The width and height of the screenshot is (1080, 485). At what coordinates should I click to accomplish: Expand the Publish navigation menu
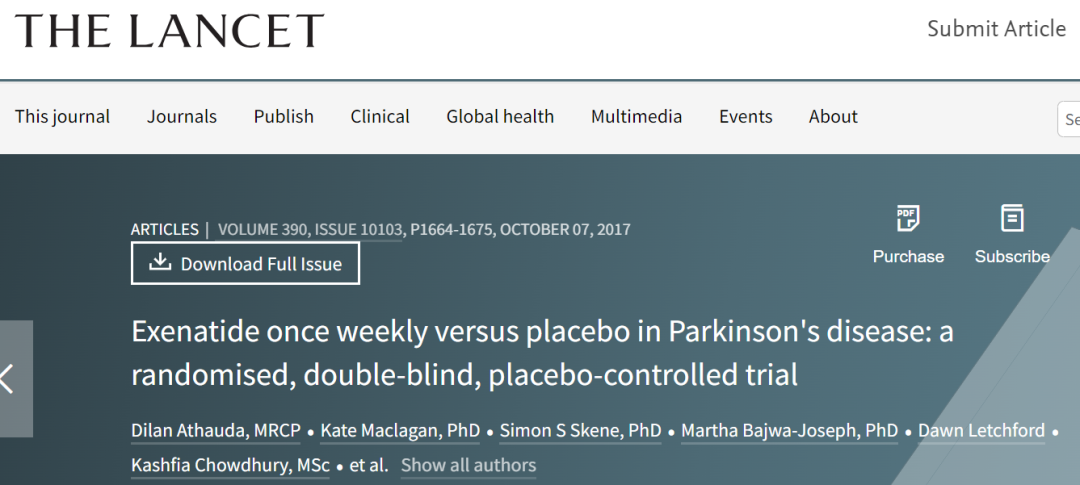click(284, 116)
